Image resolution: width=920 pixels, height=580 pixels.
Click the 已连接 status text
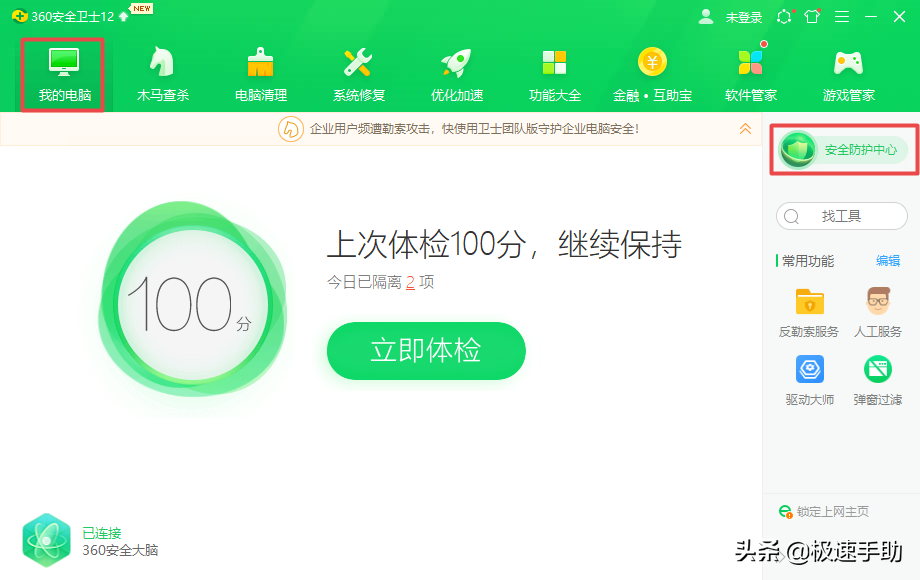pos(102,533)
